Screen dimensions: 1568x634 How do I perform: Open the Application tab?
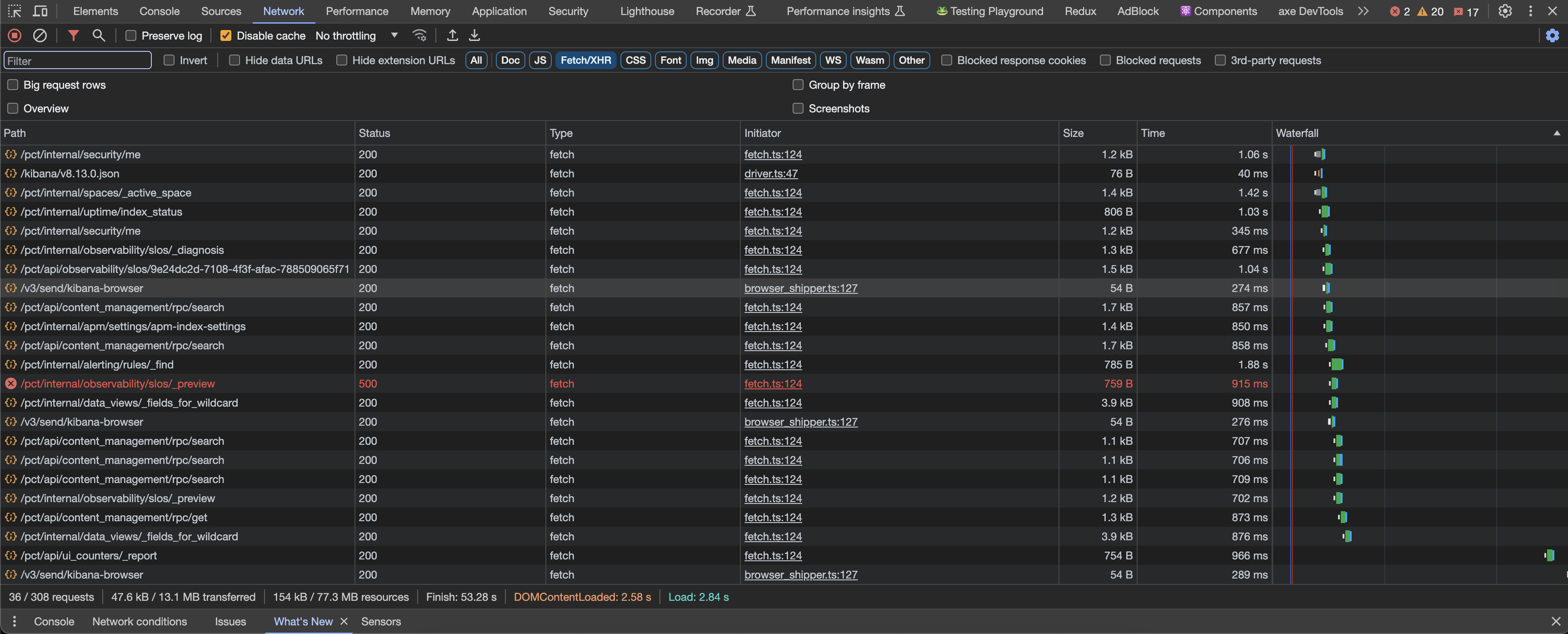coord(499,11)
